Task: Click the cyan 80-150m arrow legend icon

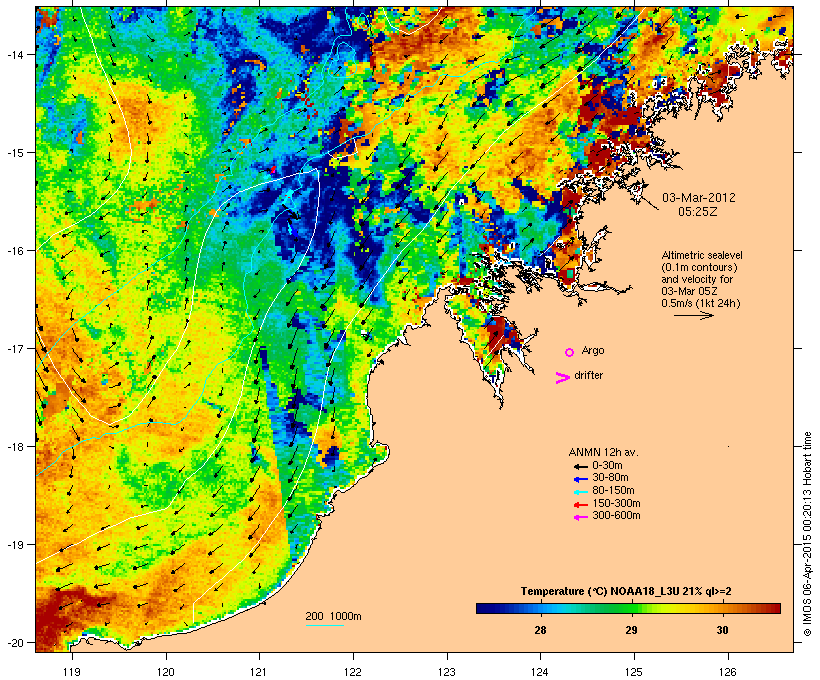Action: click(x=580, y=492)
